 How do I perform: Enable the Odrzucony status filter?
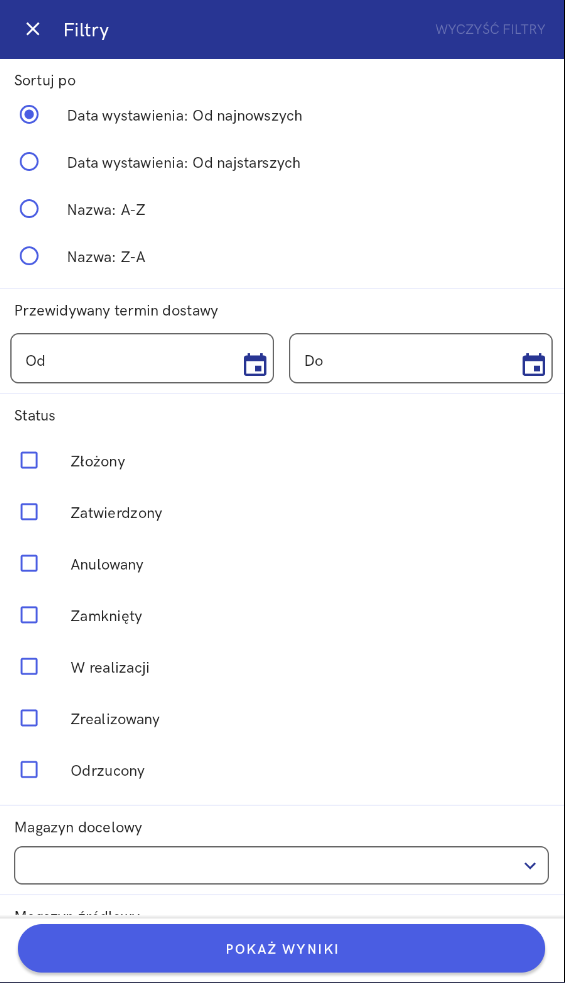29,769
